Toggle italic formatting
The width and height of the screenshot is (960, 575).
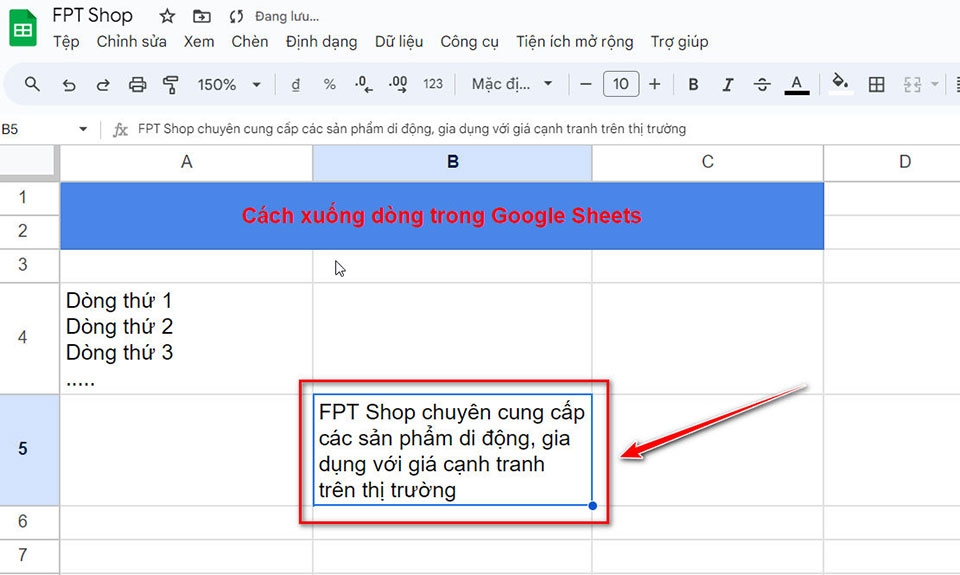727,85
